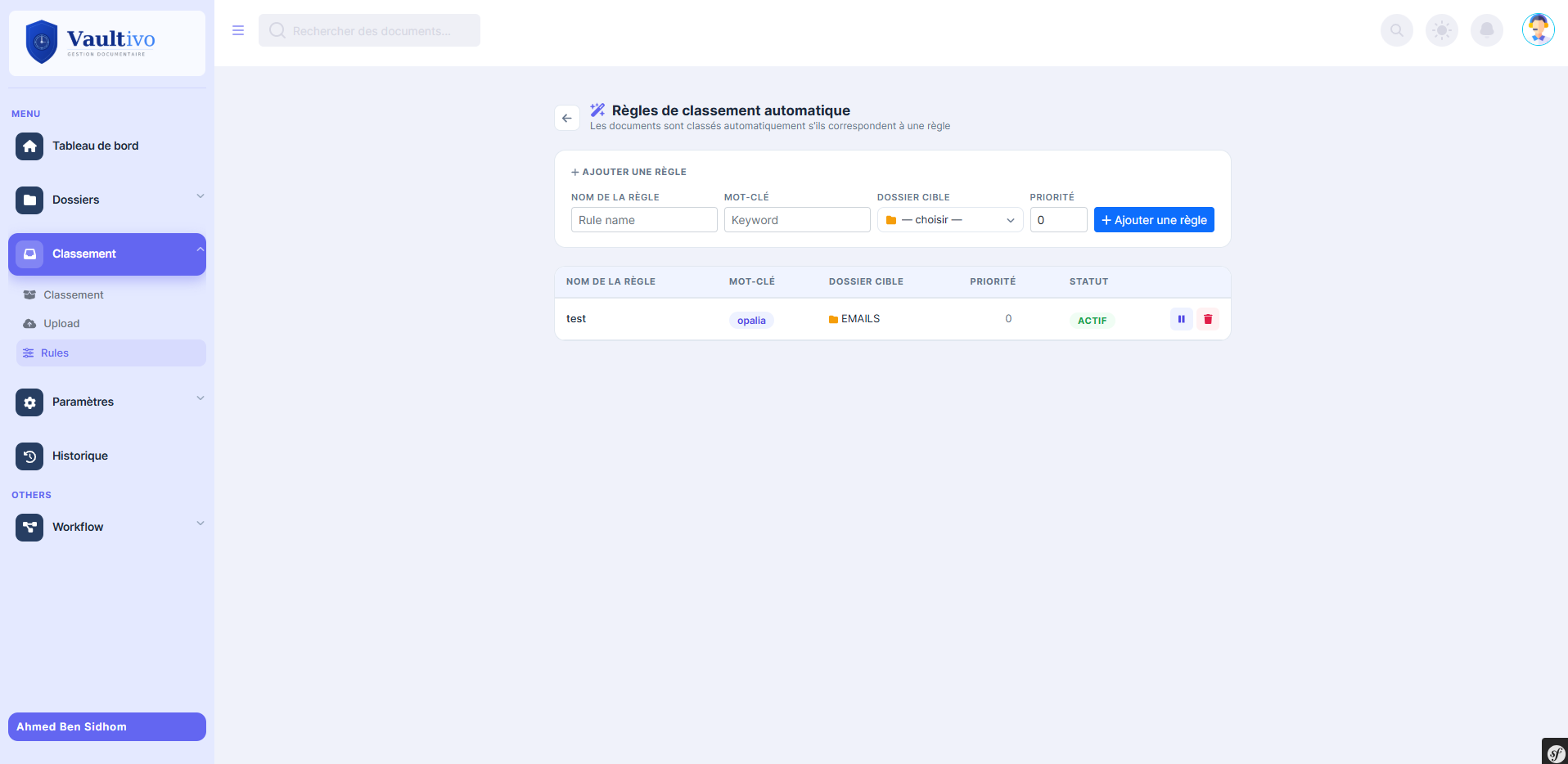The width and height of the screenshot is (1568, 764).
Task: Select the Rules submenu item
Action: [111, 353]
